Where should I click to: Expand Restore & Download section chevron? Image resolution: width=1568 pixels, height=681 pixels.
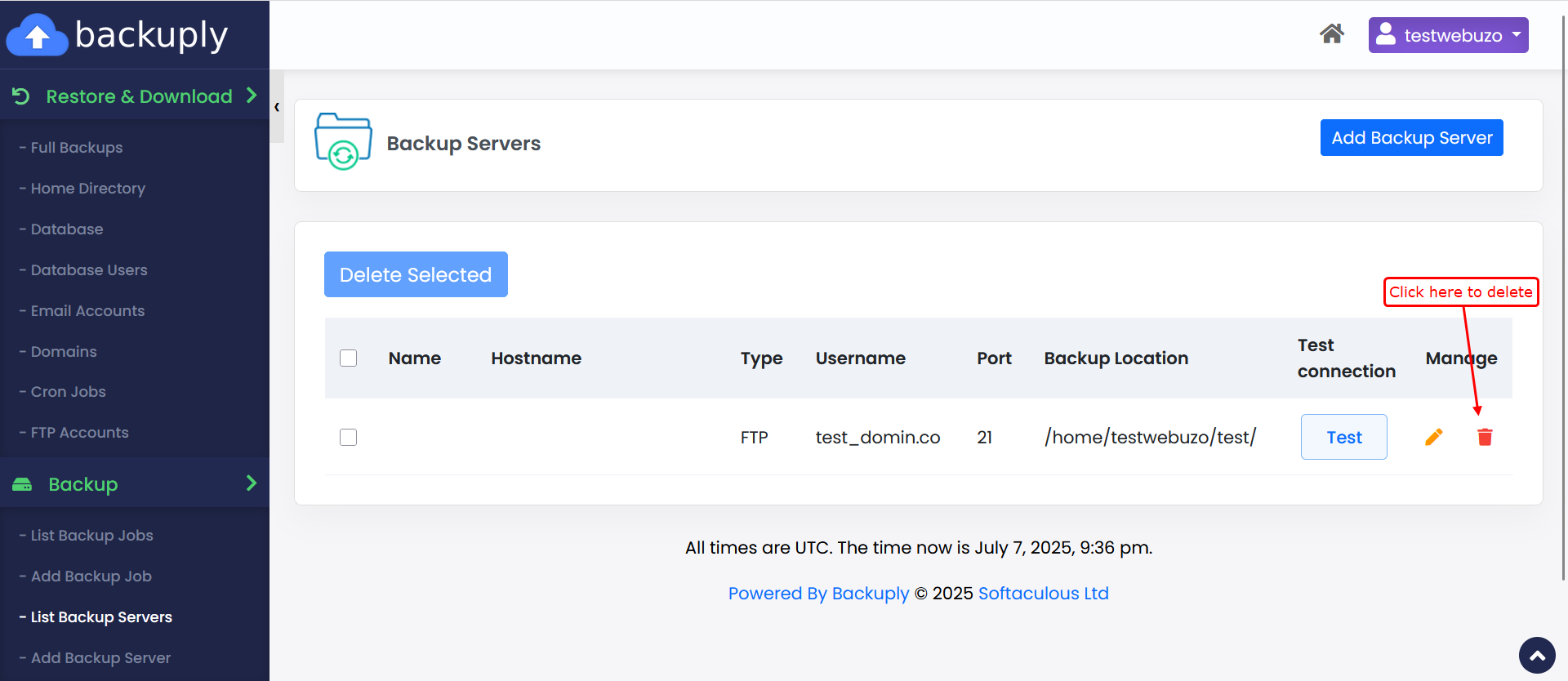[x=252, y=96]
